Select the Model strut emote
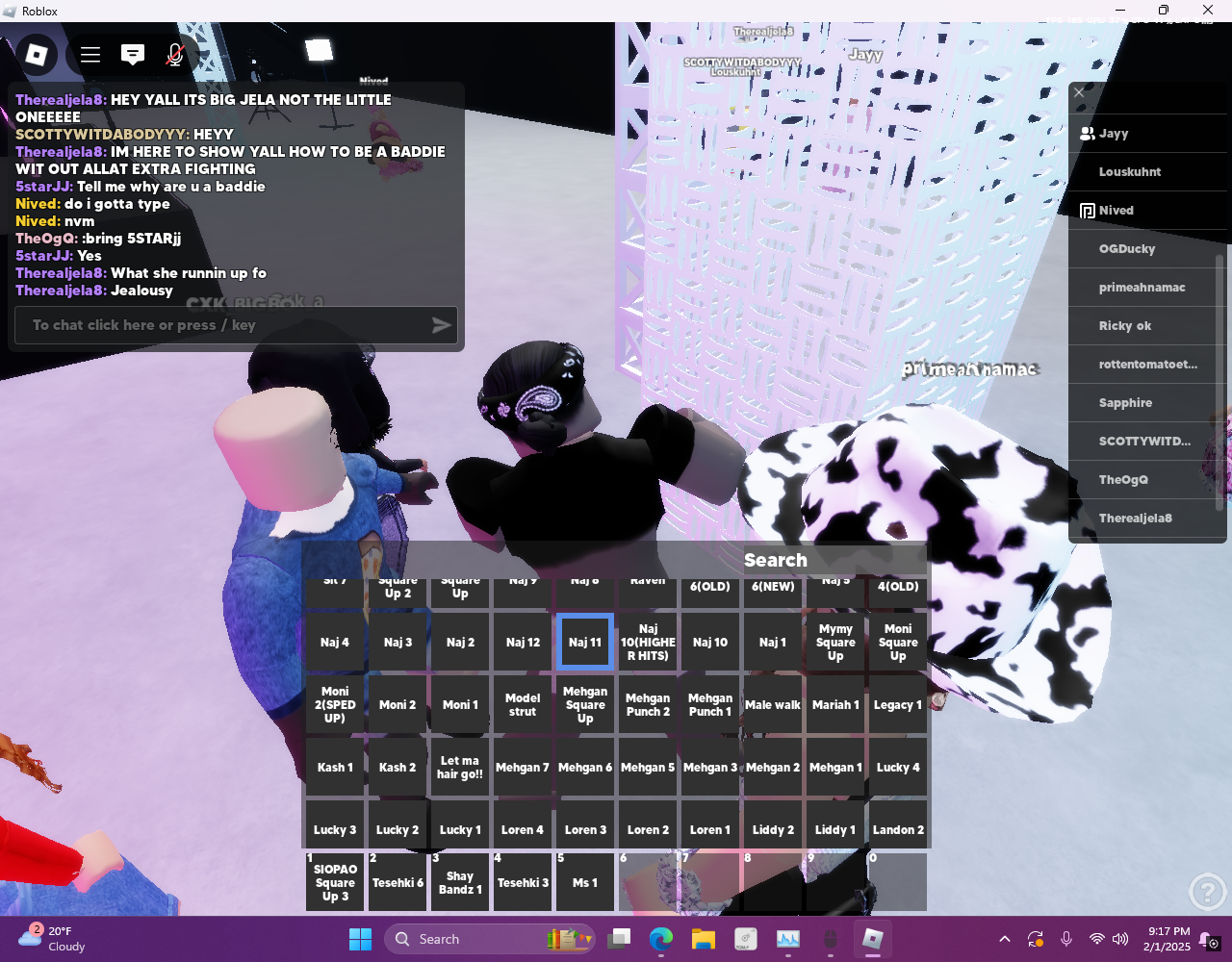 pyautogui.click(x=523, y=705)
